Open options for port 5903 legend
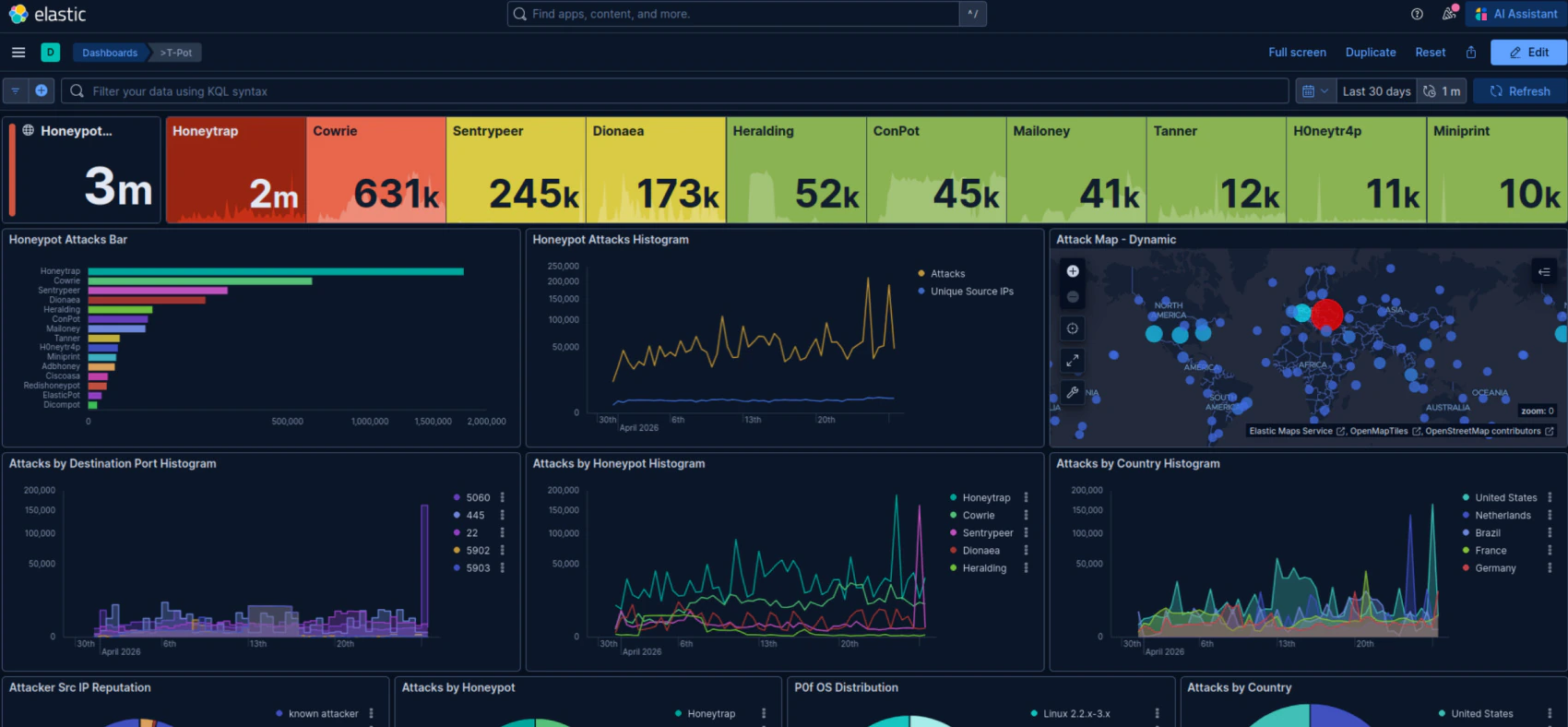 pyautogui.click(x=503, y=568)
